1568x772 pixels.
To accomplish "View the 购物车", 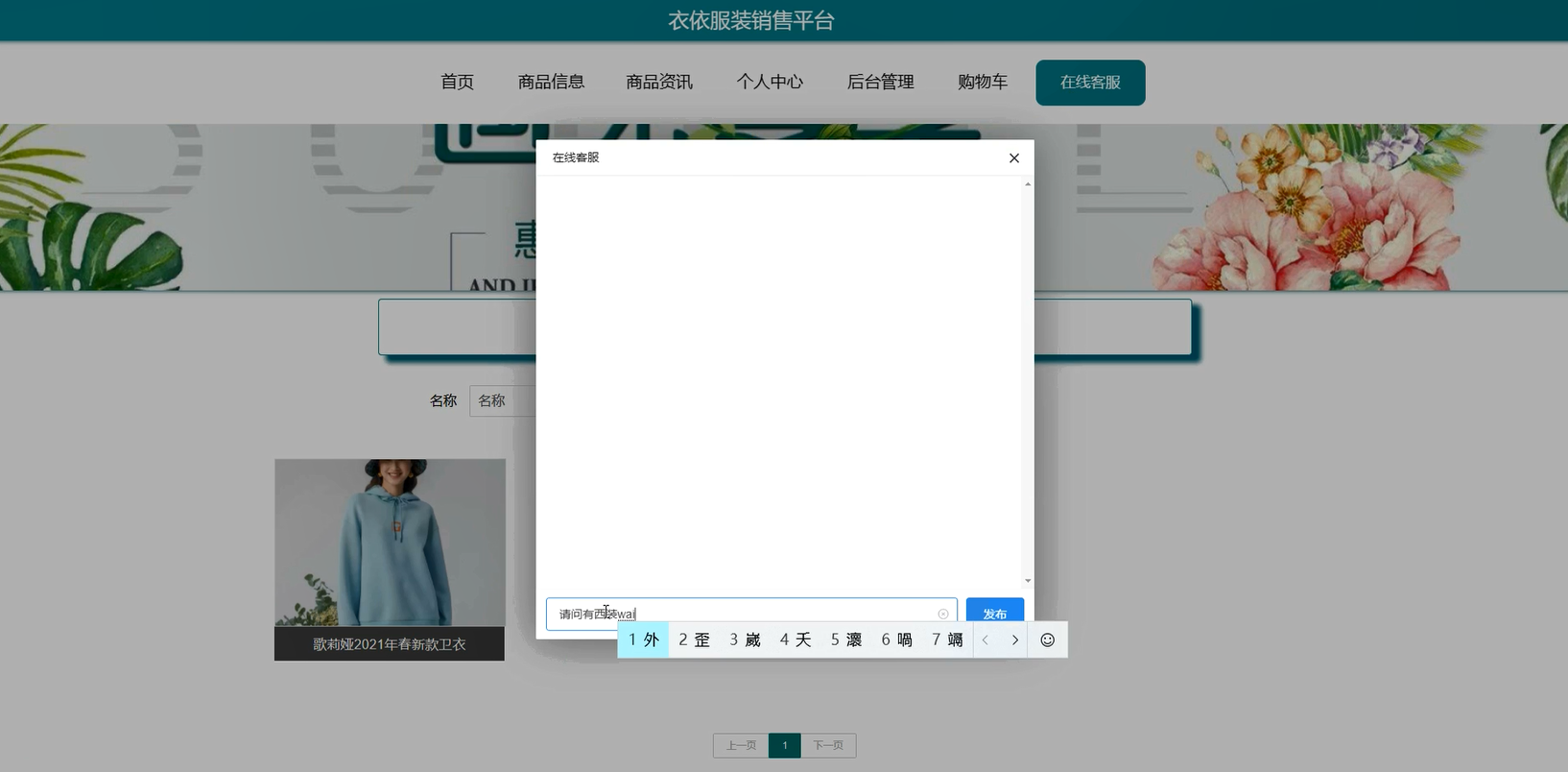I will pos(982,83).
